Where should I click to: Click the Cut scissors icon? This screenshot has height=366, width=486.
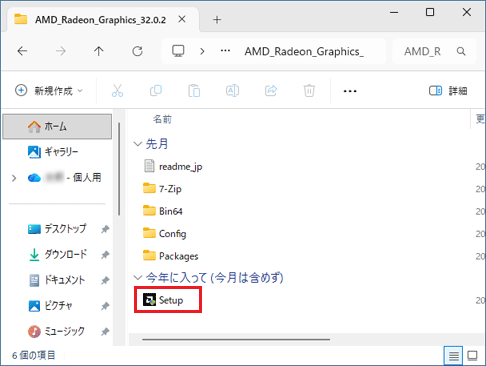tap(117, 91)
